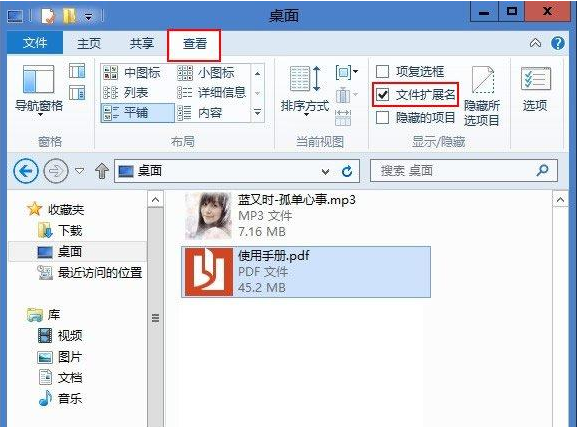The image size is (577, 427).
Task: Choose 中图标 layout
Action: [132, 73]
